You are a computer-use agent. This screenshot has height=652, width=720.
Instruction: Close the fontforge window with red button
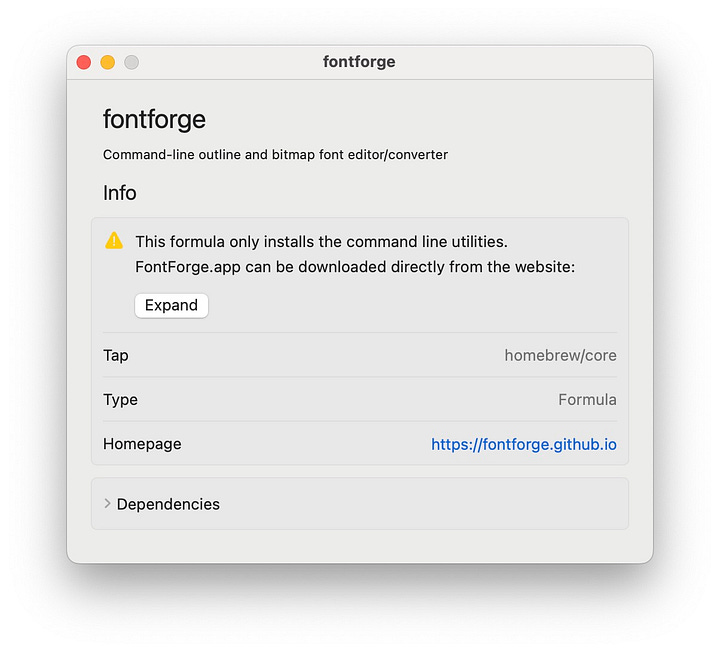pos(84,62)
